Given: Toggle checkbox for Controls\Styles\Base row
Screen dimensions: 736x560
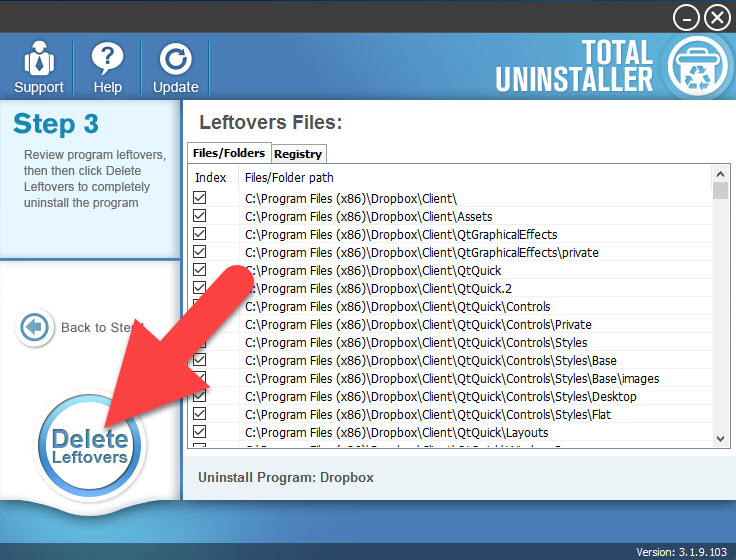Looking at the screenshot, I should [x=199, y=360].
